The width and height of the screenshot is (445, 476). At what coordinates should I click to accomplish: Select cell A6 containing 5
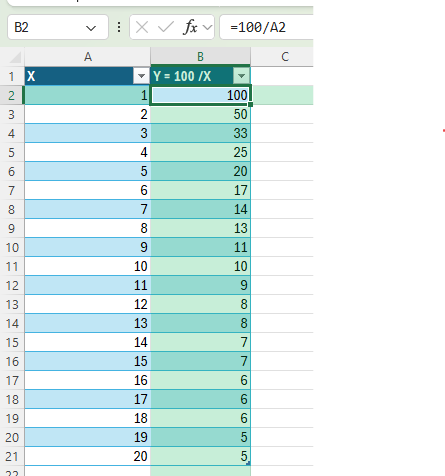[88, 171]
